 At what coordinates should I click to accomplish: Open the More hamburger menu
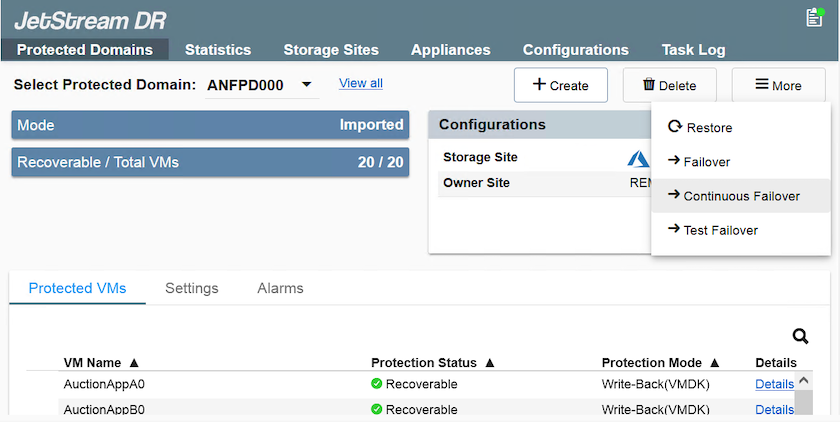pyautogui.click(x=778, y=85)
